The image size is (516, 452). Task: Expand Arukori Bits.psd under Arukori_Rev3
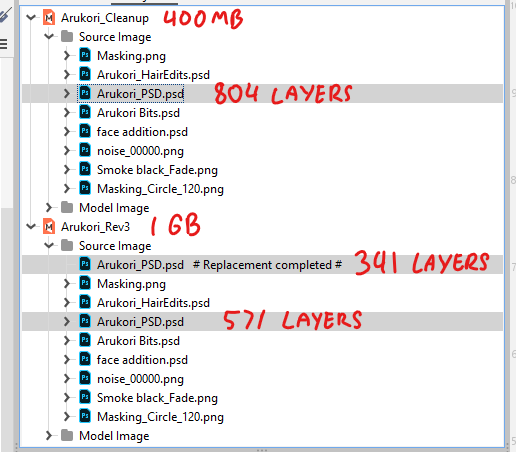click(67, 340)
